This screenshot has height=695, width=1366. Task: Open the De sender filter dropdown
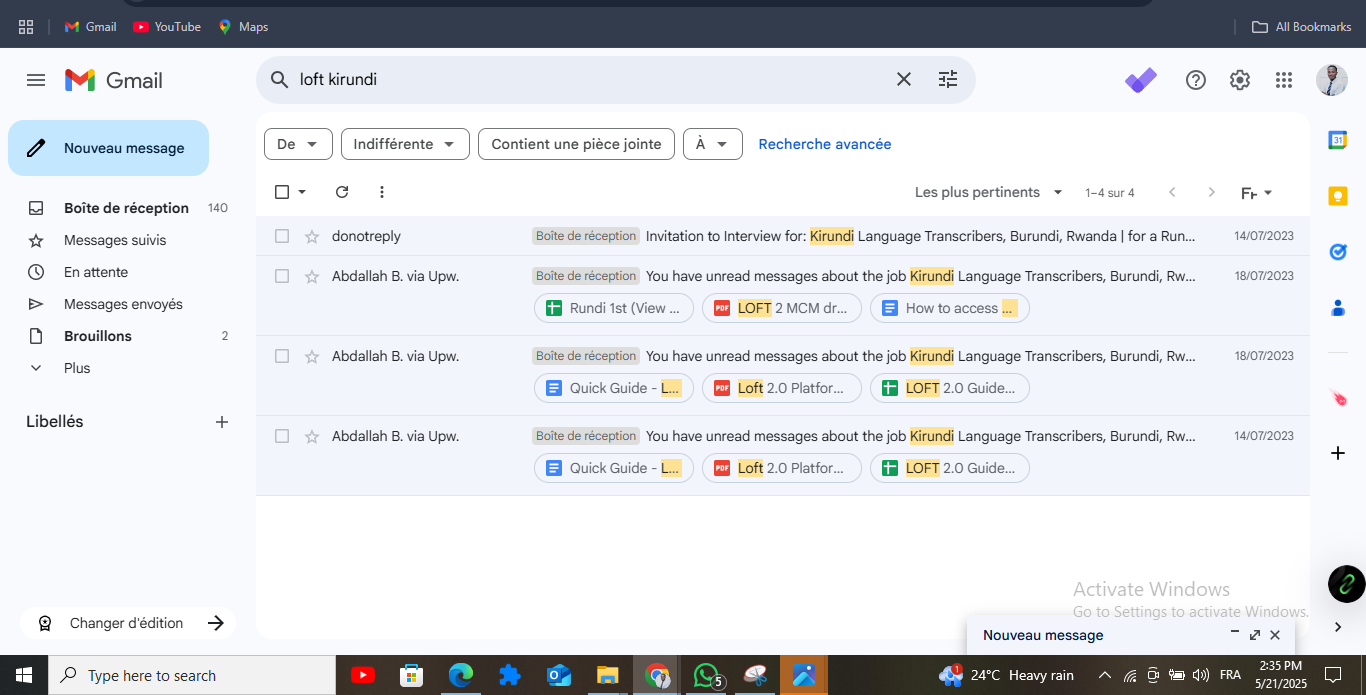pos(298,144)
